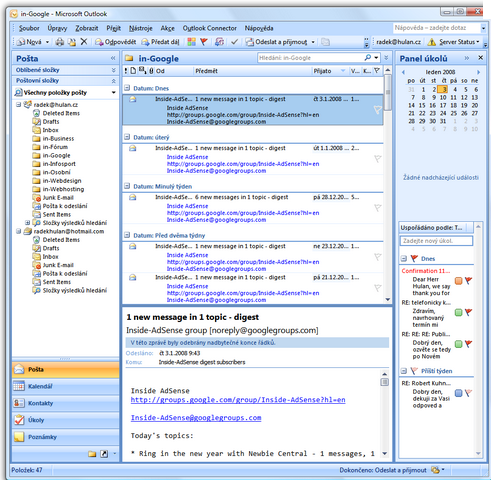Open the Outlook Connector menu
The image size is (491, 480).
(x=209, y=28)
